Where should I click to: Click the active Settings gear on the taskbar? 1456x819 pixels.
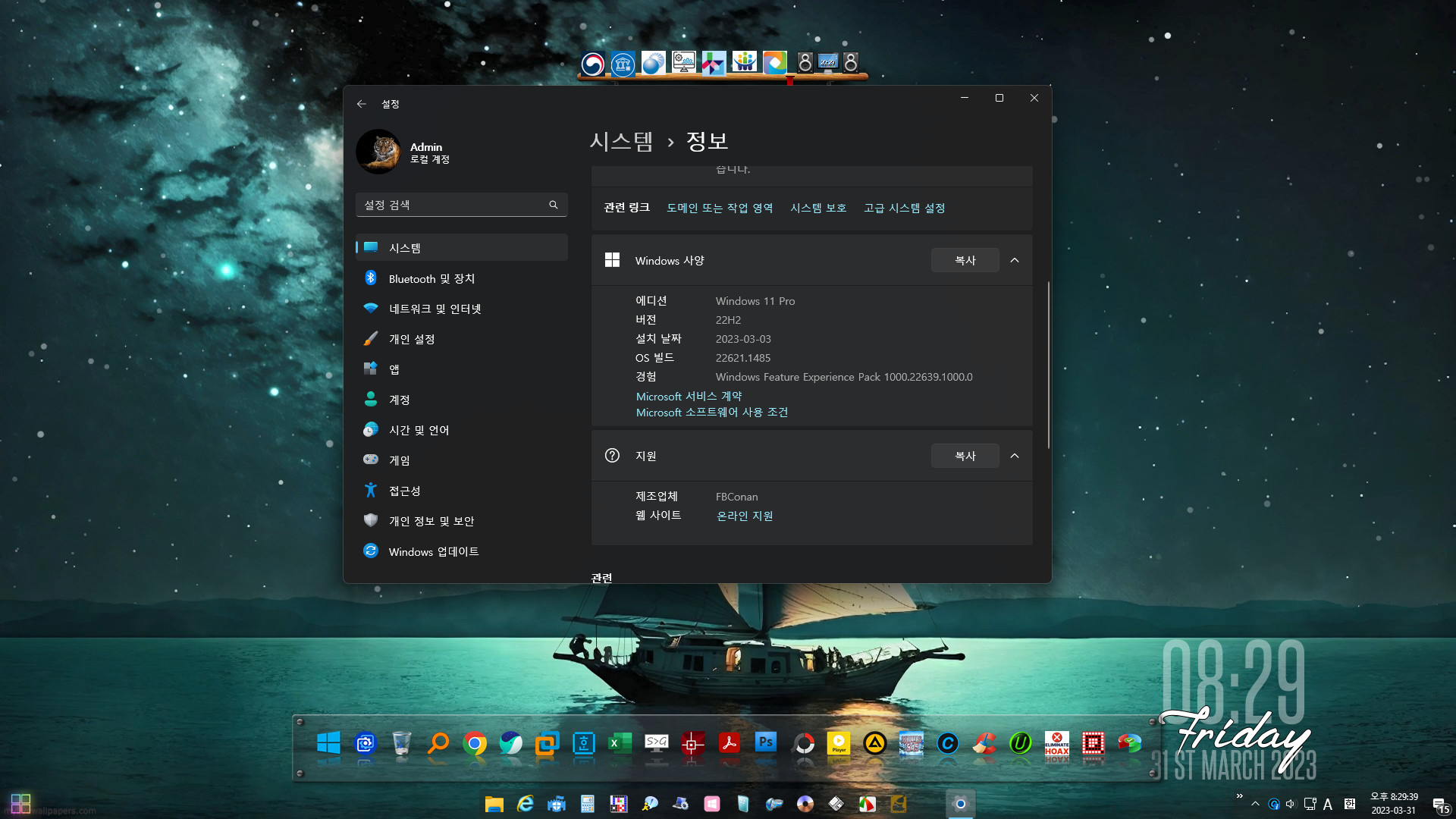pos(960,804)
